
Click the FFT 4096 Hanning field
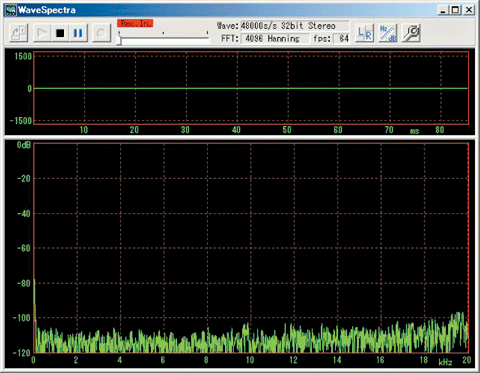click(x=275, y=38)
